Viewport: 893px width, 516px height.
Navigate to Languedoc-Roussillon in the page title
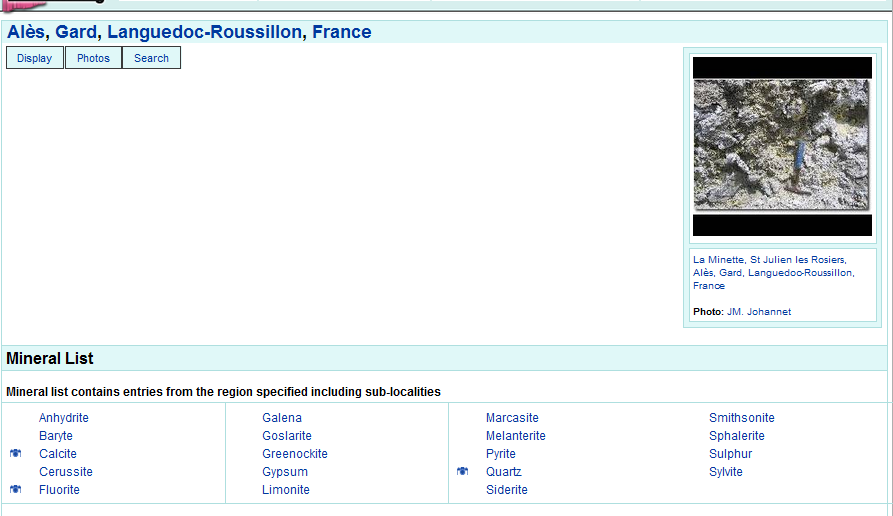coord(204,32)
